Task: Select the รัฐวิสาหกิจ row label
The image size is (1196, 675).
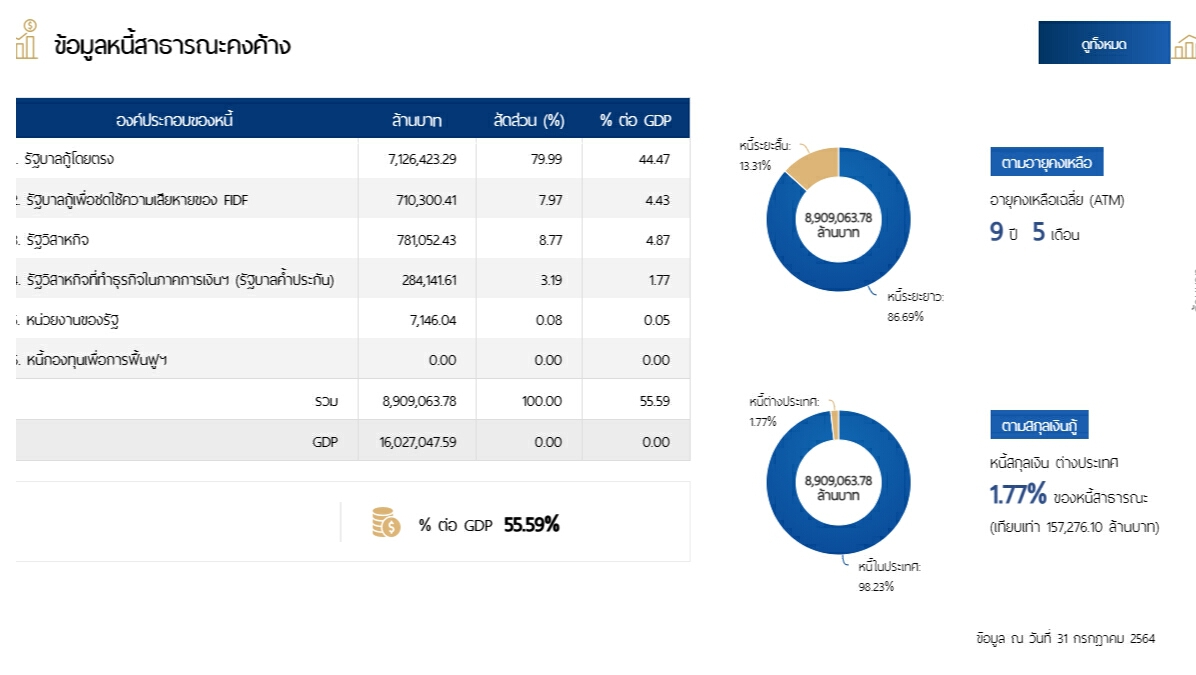Action: pyautogui.click(x=57, y=239)
